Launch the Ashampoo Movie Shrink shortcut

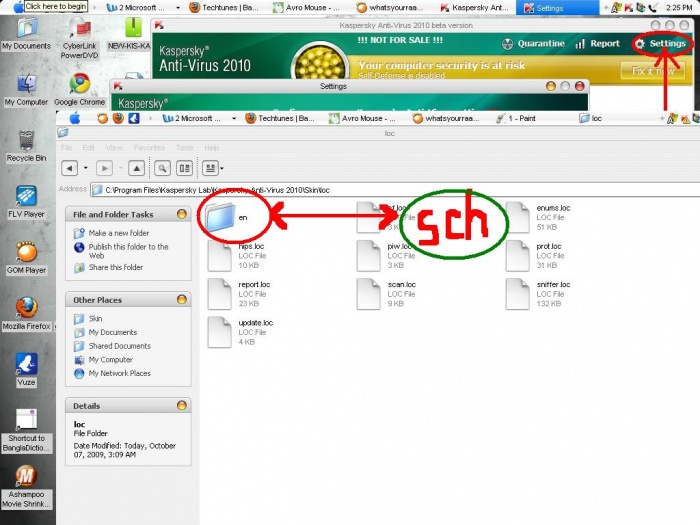(26, 487)
